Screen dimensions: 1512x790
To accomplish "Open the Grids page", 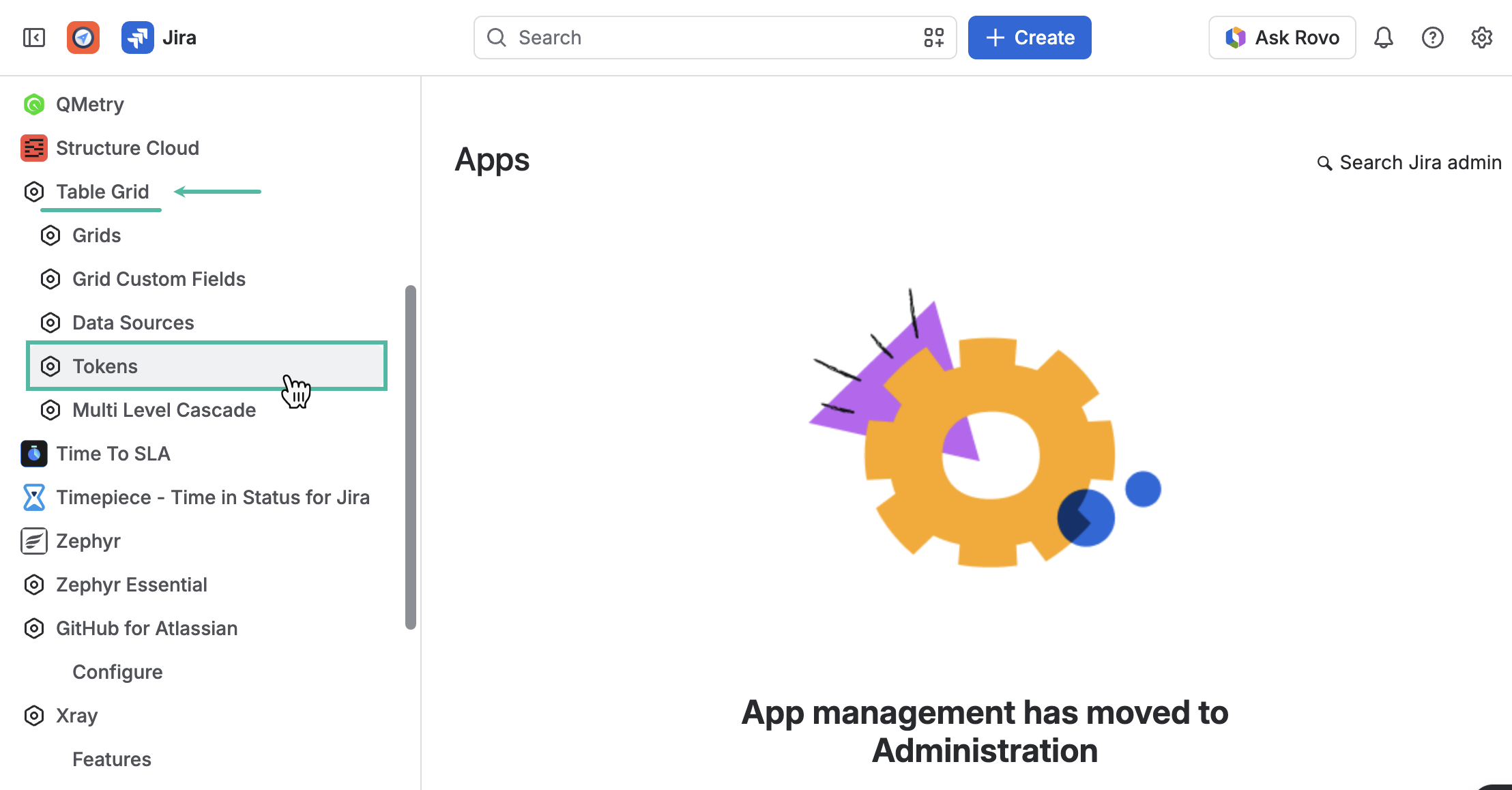I will coord(97,235).
